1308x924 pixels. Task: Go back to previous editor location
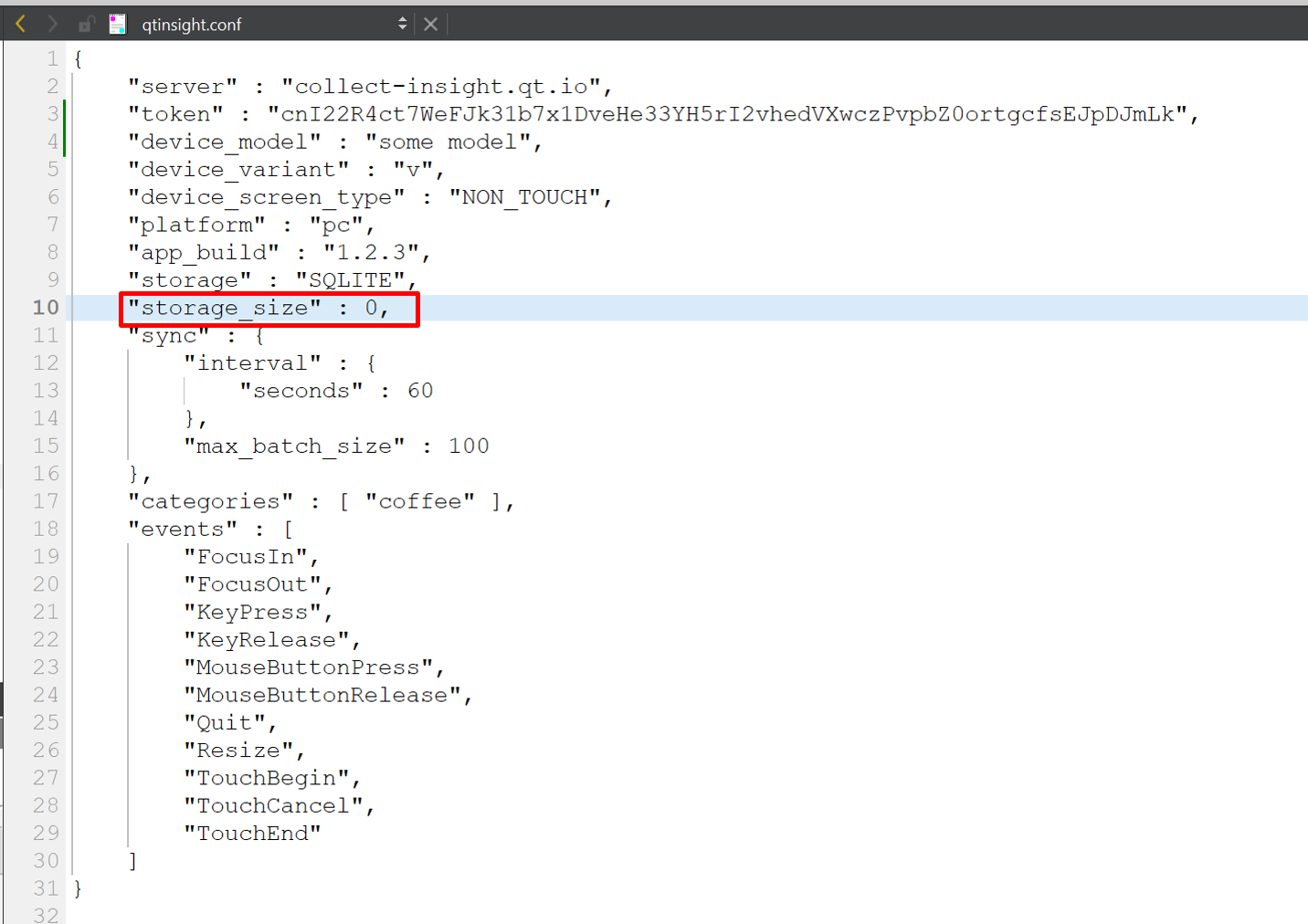pyautogui.click(x=21, y=24)
